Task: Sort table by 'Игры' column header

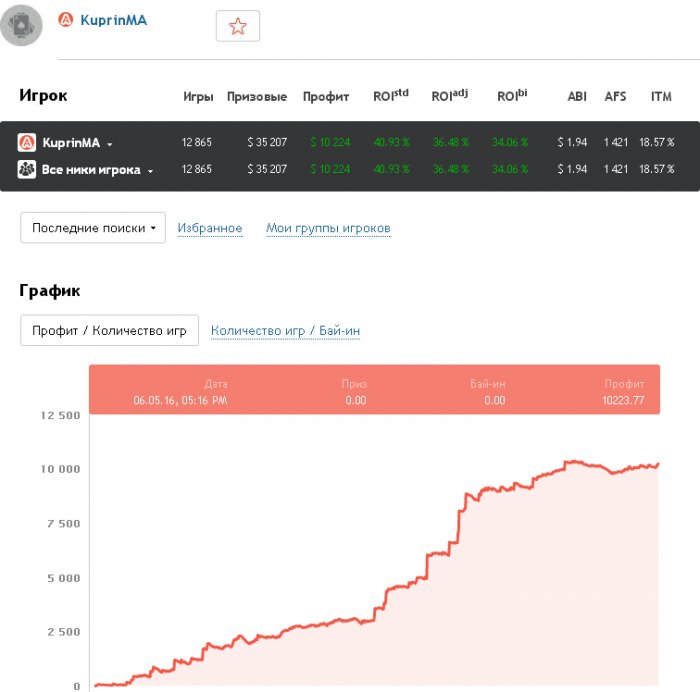Action: coord(198,97)
